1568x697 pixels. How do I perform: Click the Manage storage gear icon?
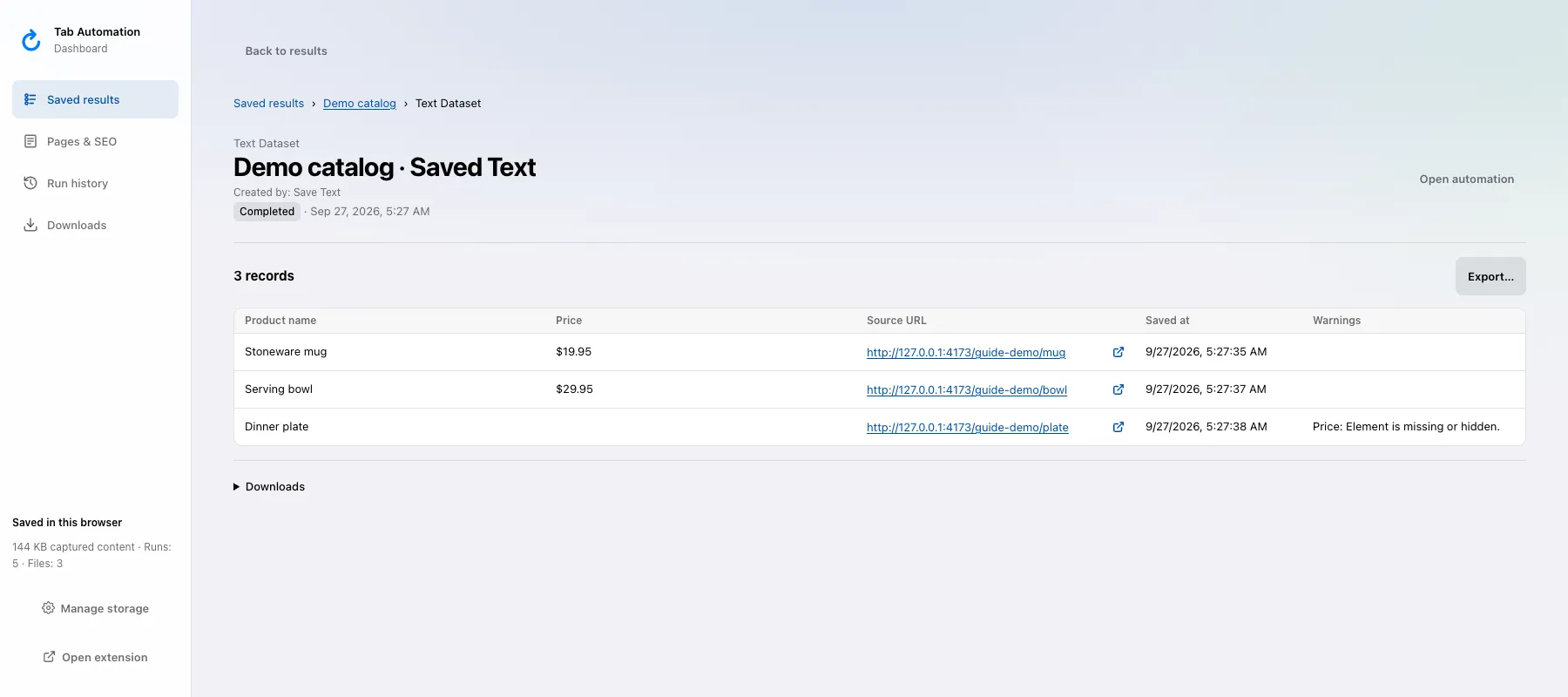49,608
